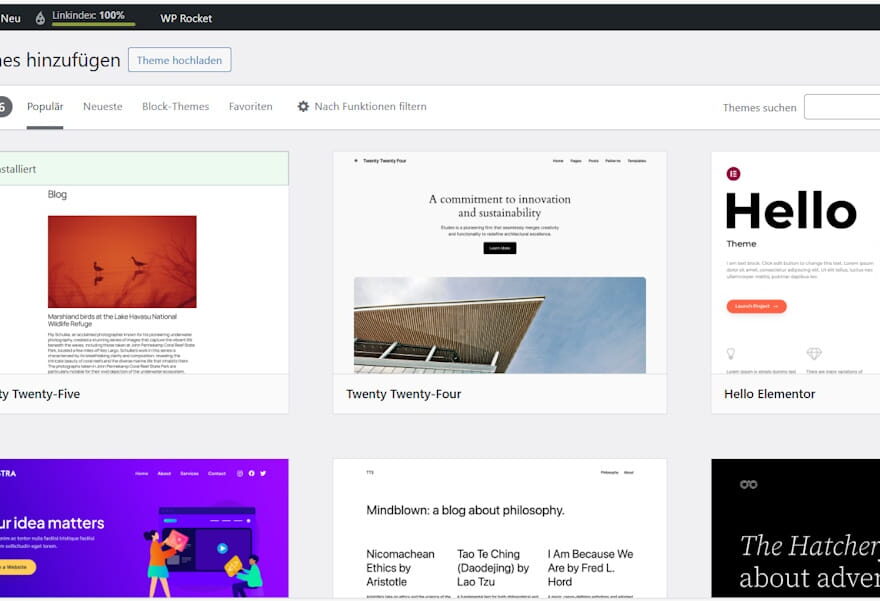The height and width of the screenshot is (601, 880).
Task: Click the Theme hochladen button
Action: point(180,59)
